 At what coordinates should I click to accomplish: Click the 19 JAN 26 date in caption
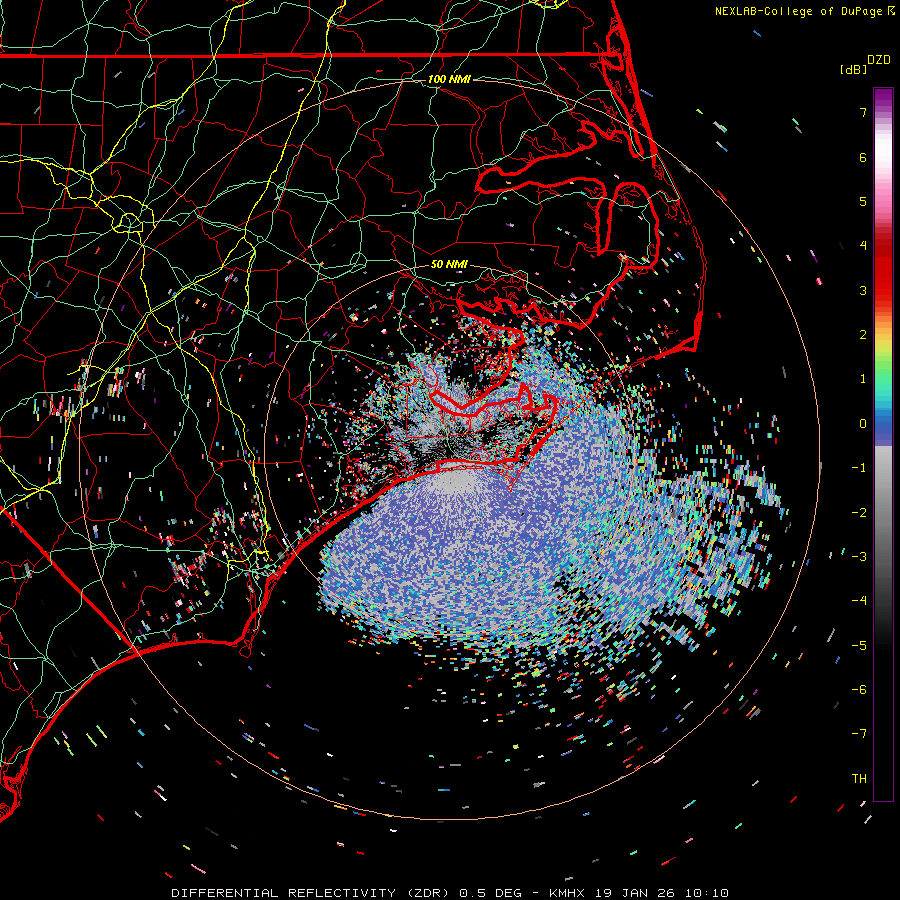(633, 893)
